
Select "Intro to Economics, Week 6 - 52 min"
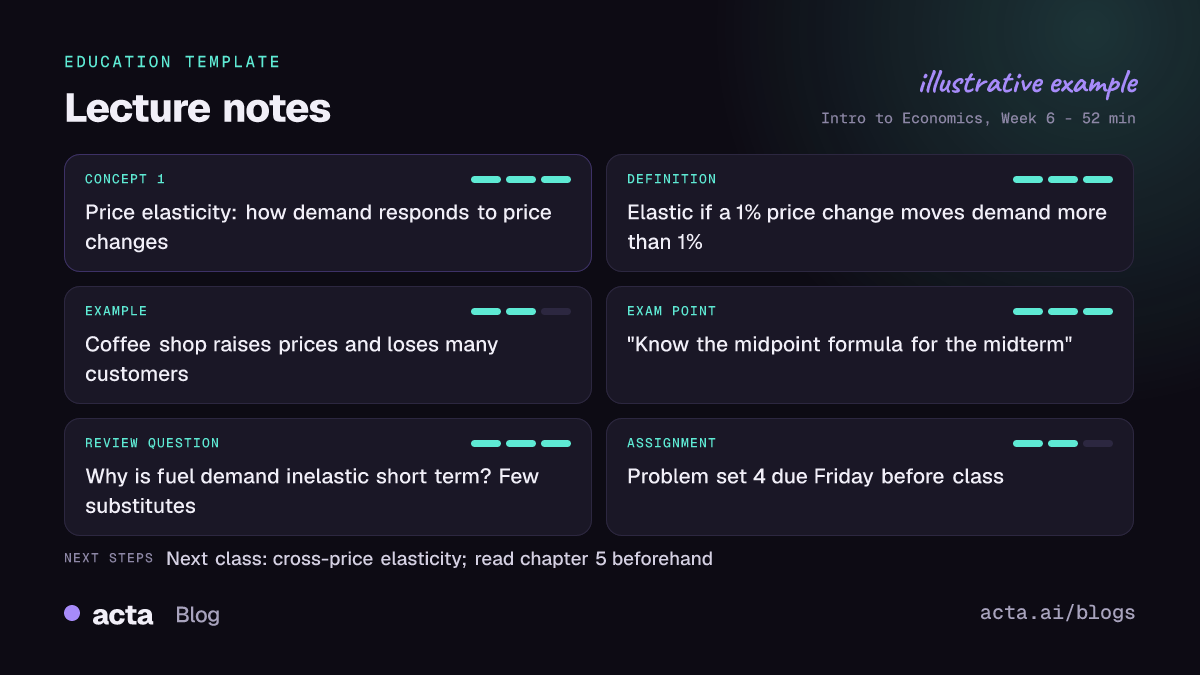tap(978, 118)
